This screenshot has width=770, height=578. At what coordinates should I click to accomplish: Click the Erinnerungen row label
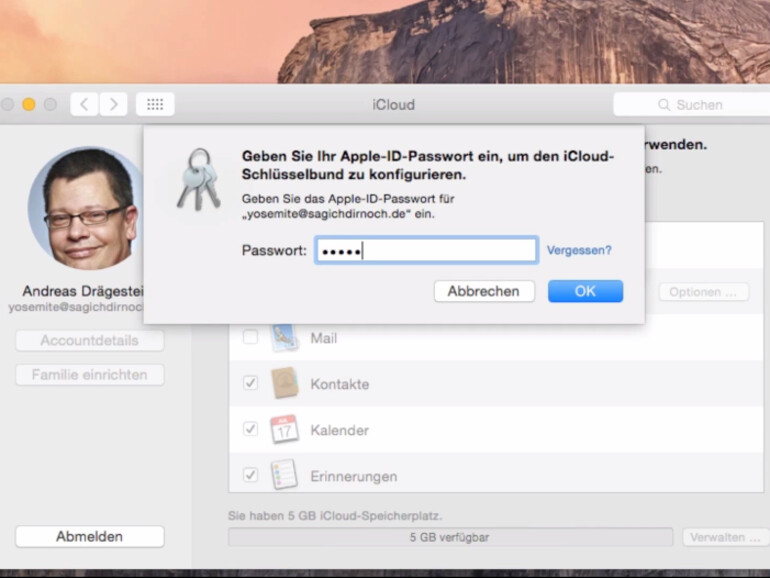point(354,476)
